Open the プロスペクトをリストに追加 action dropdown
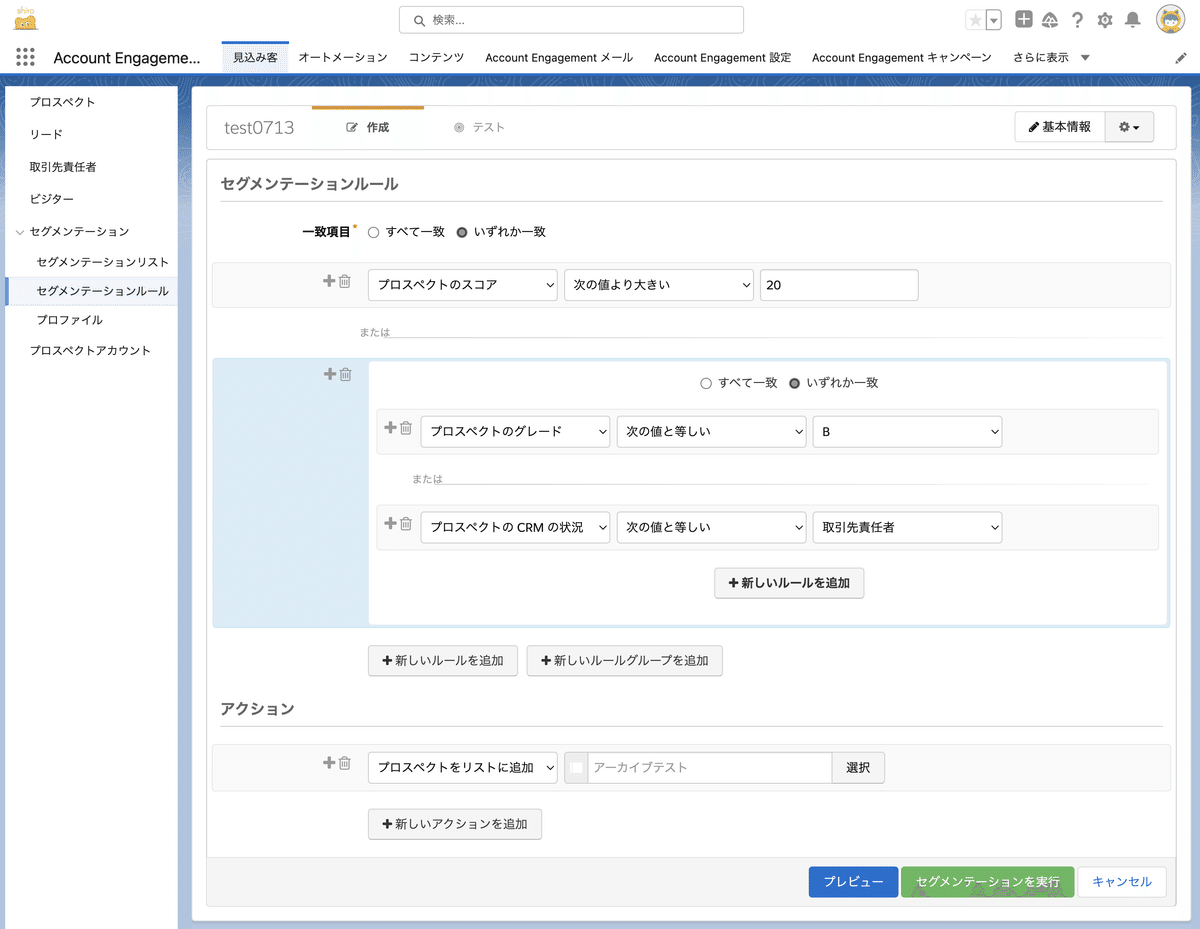The height and width of the screenshot is (929, 1200). pos(463,768)
